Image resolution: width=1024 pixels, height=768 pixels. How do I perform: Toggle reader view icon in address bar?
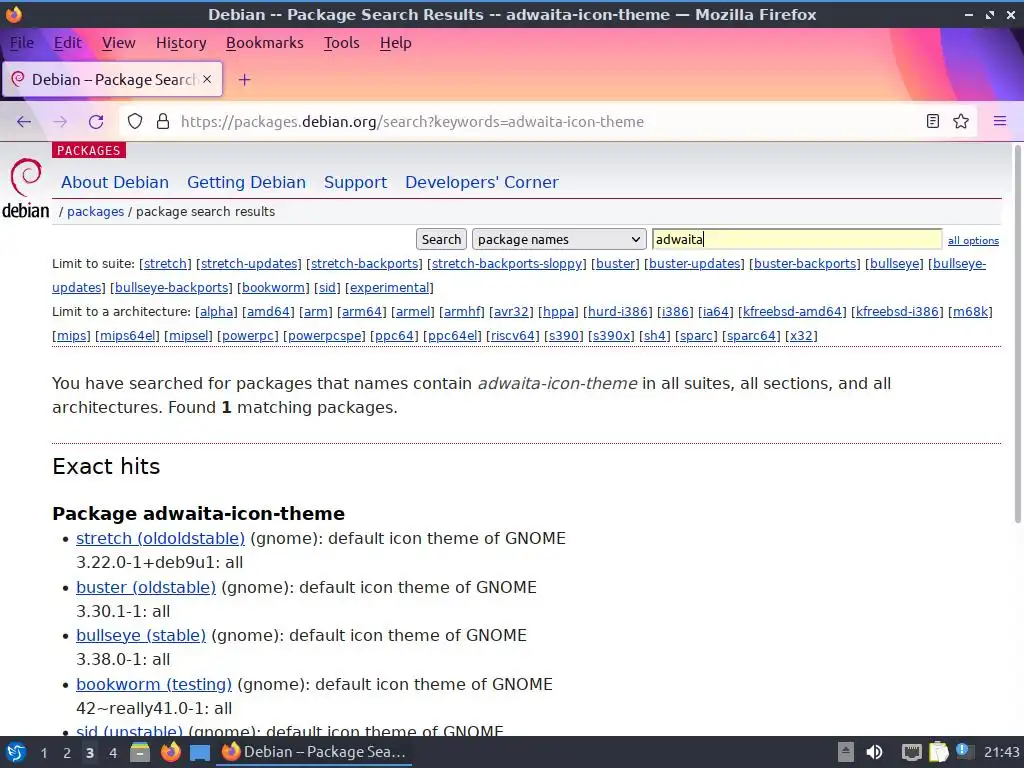coord(933,121)
